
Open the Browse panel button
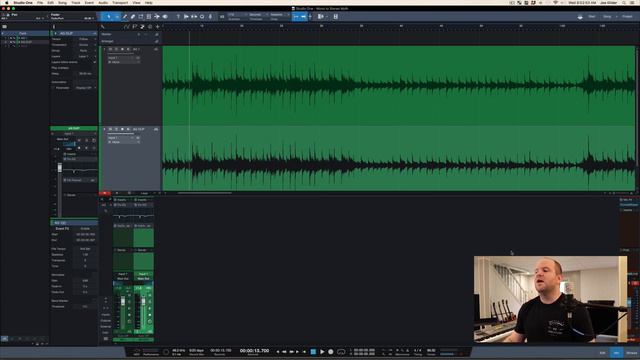(631, 353)
